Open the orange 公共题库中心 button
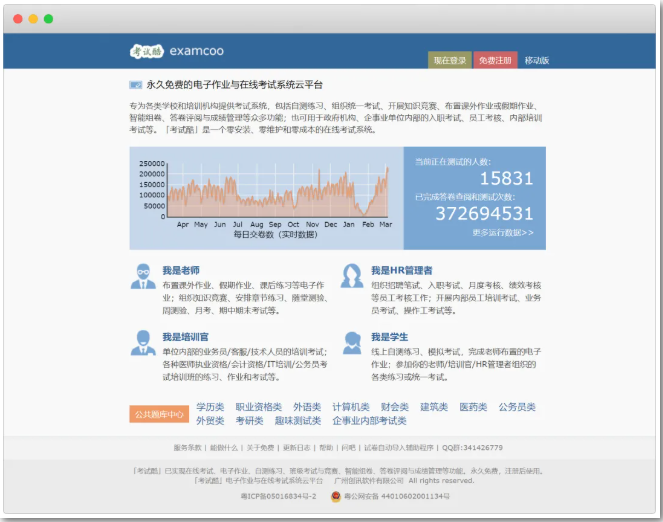The height and width of the screenshot is (522, 663). pos(158,414)
